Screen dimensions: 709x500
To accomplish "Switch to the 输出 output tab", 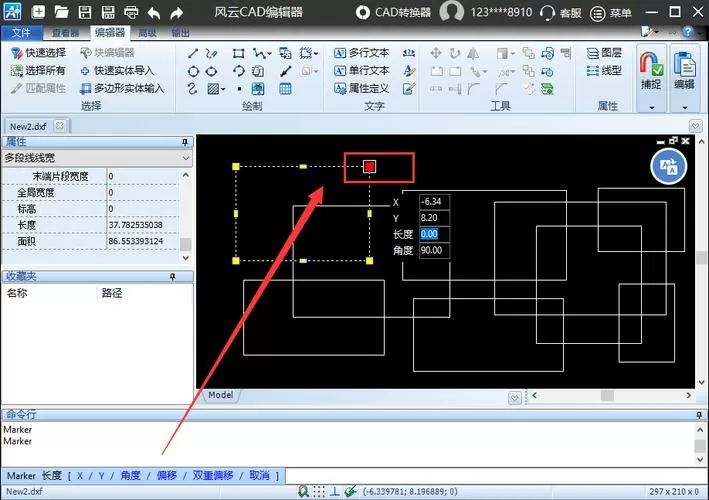I will [x=180, y=33].
